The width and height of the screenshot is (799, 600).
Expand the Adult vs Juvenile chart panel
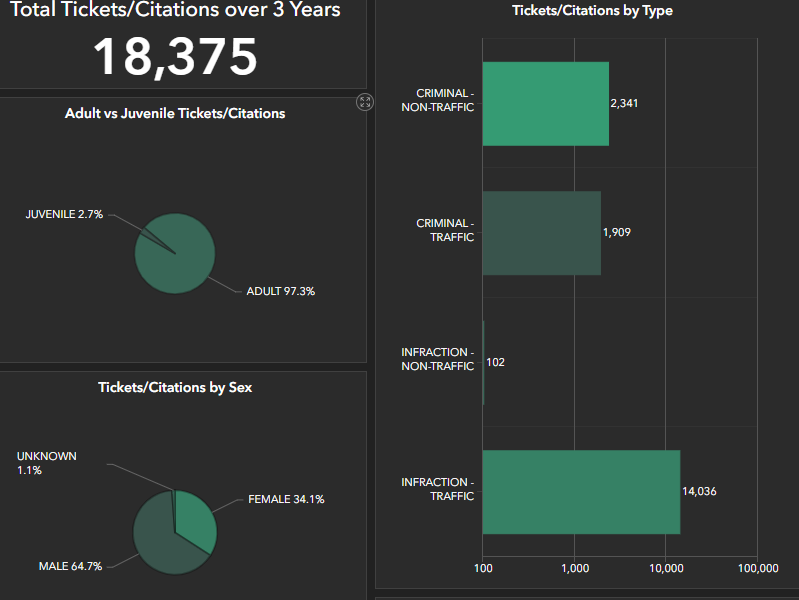coord(365,102)
